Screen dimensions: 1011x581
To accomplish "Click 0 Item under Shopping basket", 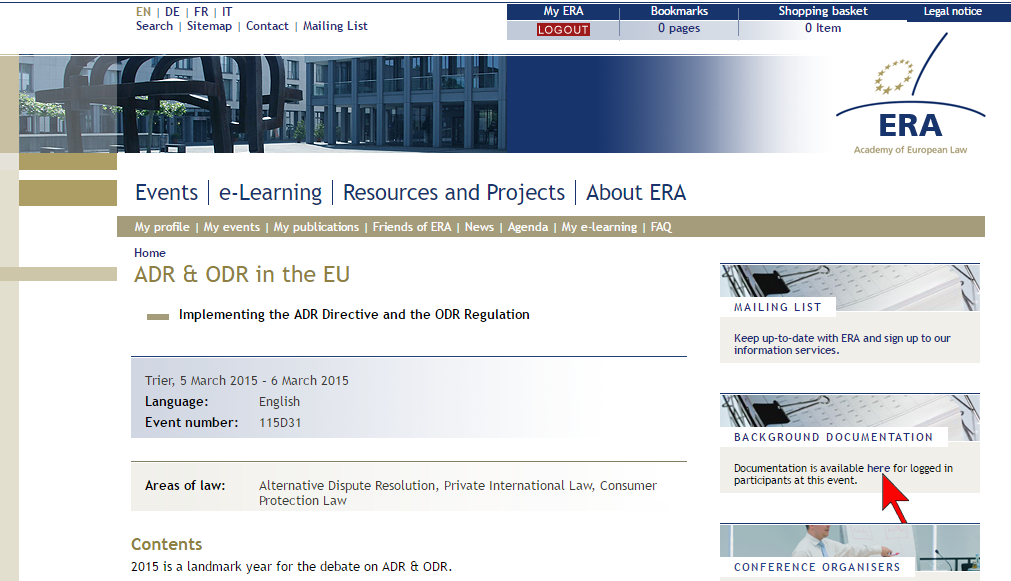I will click(x=823, y=28).
